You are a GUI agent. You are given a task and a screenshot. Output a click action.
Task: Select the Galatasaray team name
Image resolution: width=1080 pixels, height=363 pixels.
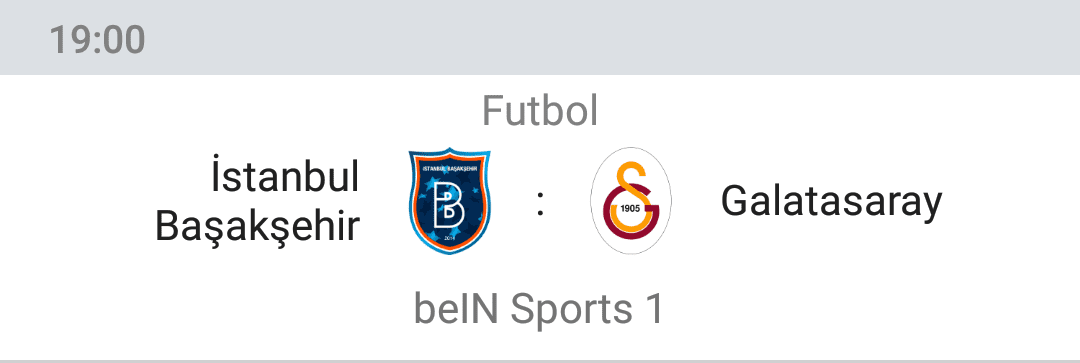pyautogui.click(x=831, y=202)
